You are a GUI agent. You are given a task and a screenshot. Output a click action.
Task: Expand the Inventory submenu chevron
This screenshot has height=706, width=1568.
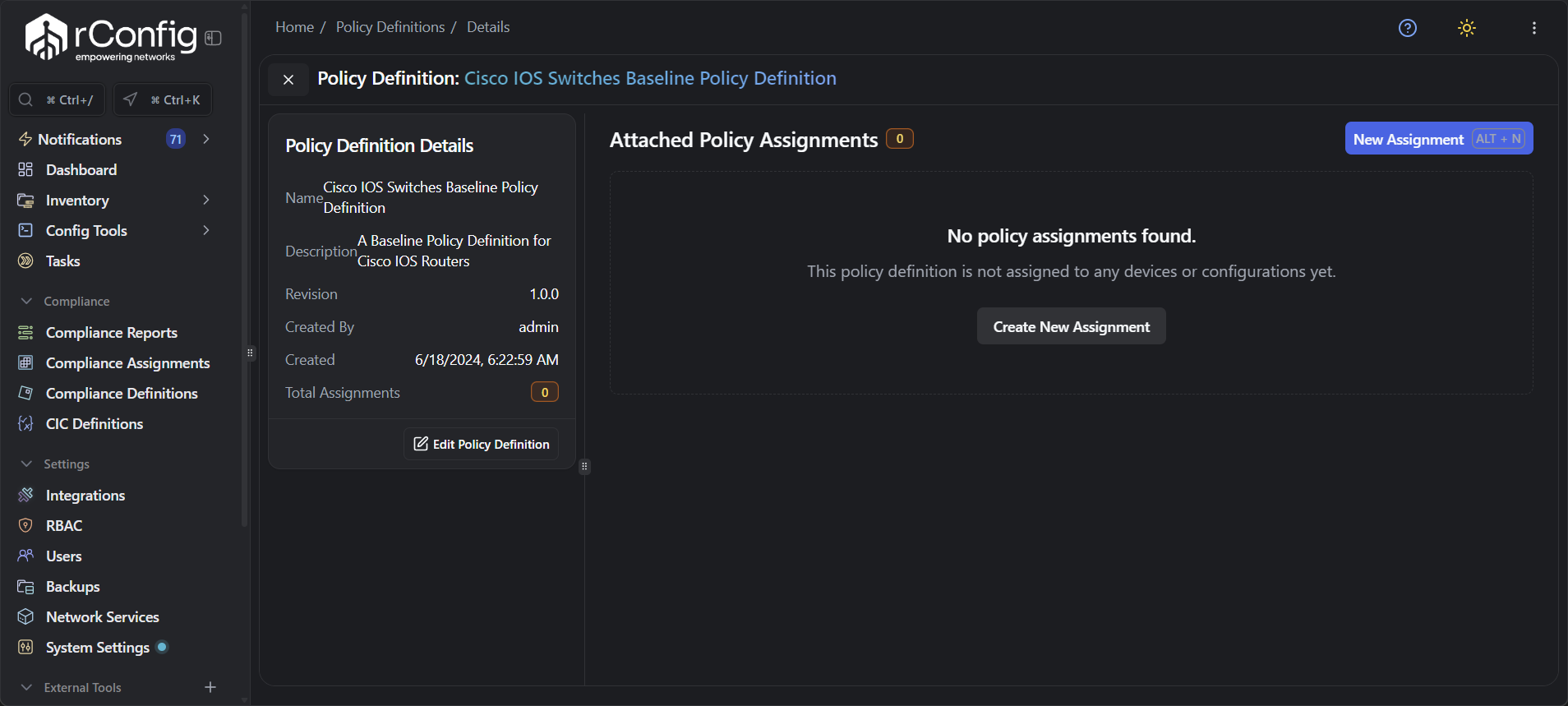(206, 200)
